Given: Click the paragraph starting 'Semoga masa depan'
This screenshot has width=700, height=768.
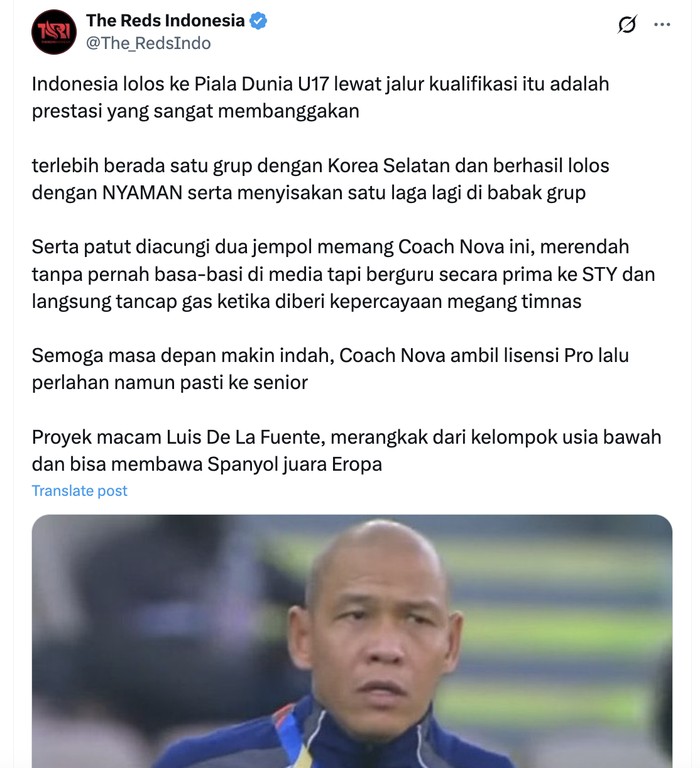Looking at the screenshot, I should click(330, 369).
